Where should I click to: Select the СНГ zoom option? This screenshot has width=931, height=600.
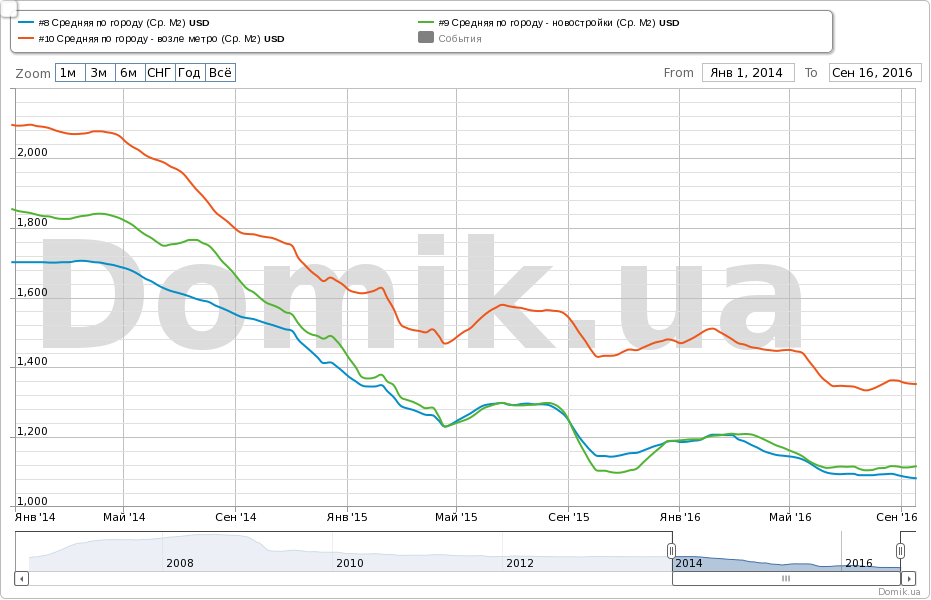click(160, 72)
